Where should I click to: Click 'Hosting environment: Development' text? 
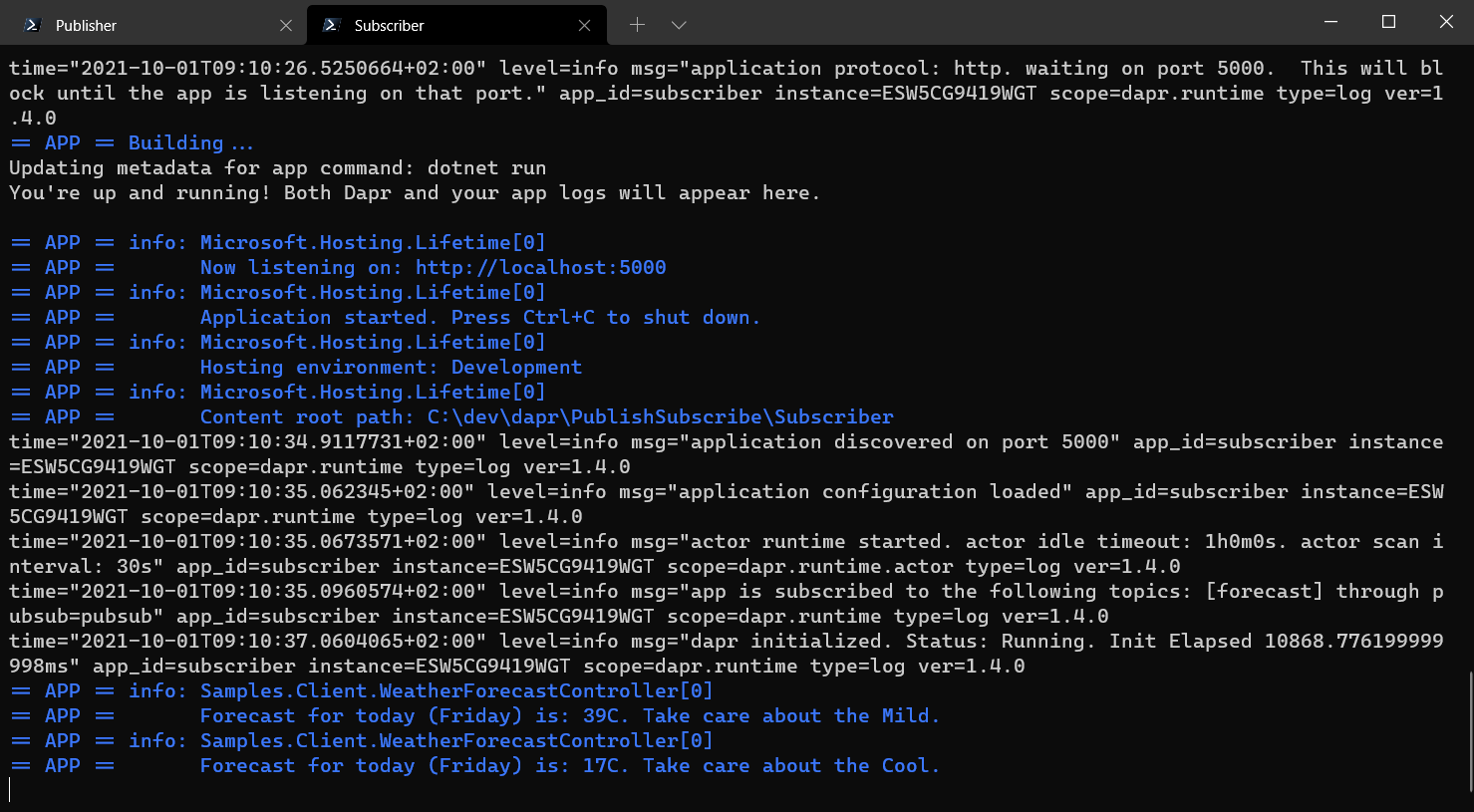[391, 367]
